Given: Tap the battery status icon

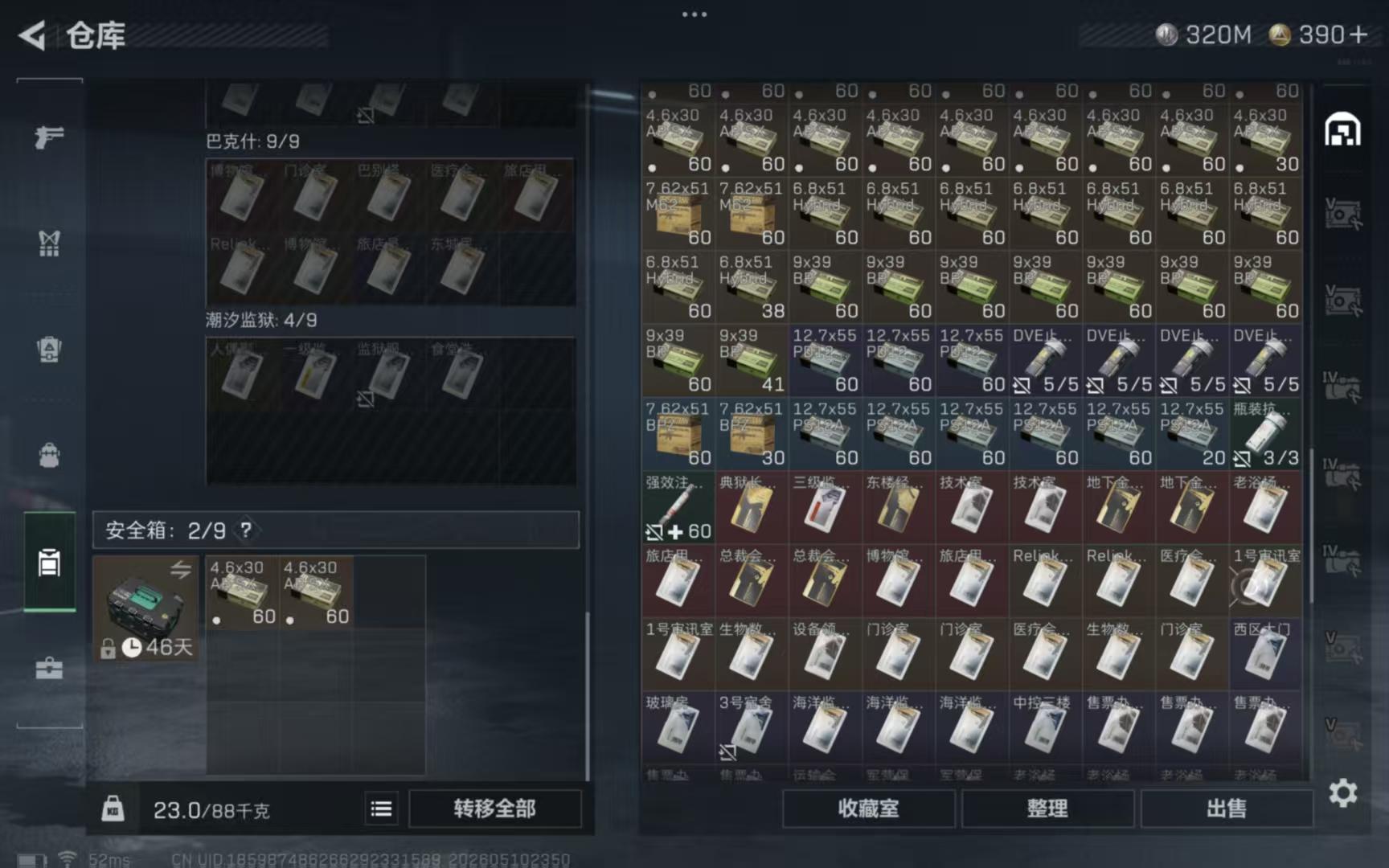Looking at the screenshot, I should click(x=32, y=860).
